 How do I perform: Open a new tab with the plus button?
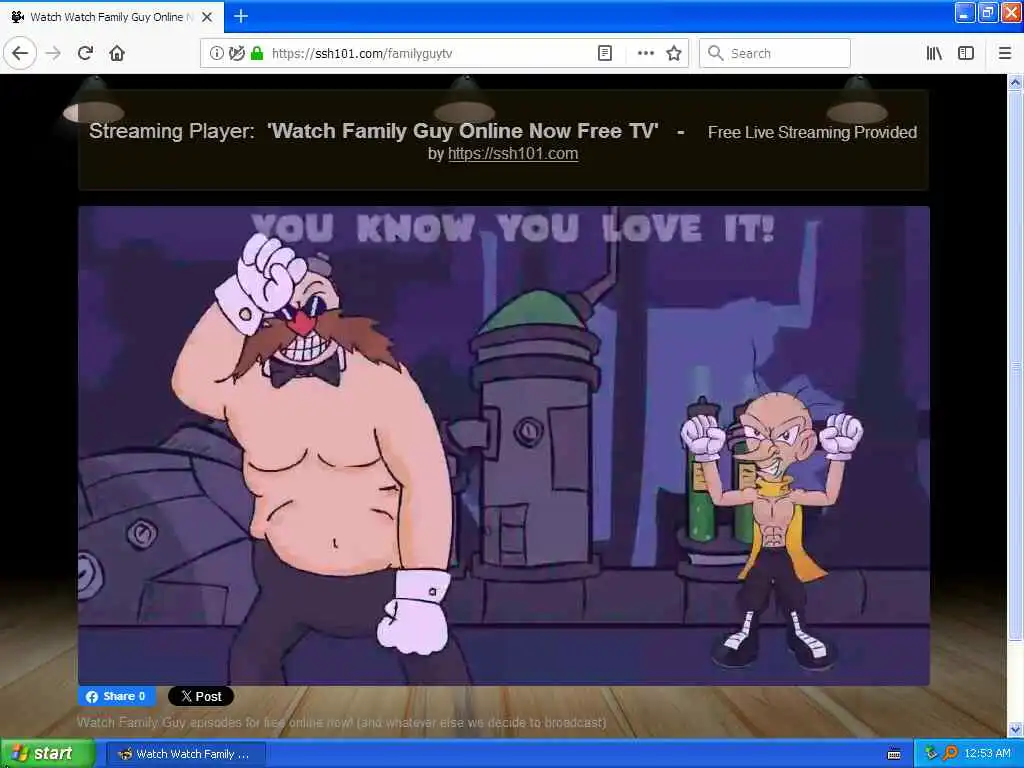[241, 16]
